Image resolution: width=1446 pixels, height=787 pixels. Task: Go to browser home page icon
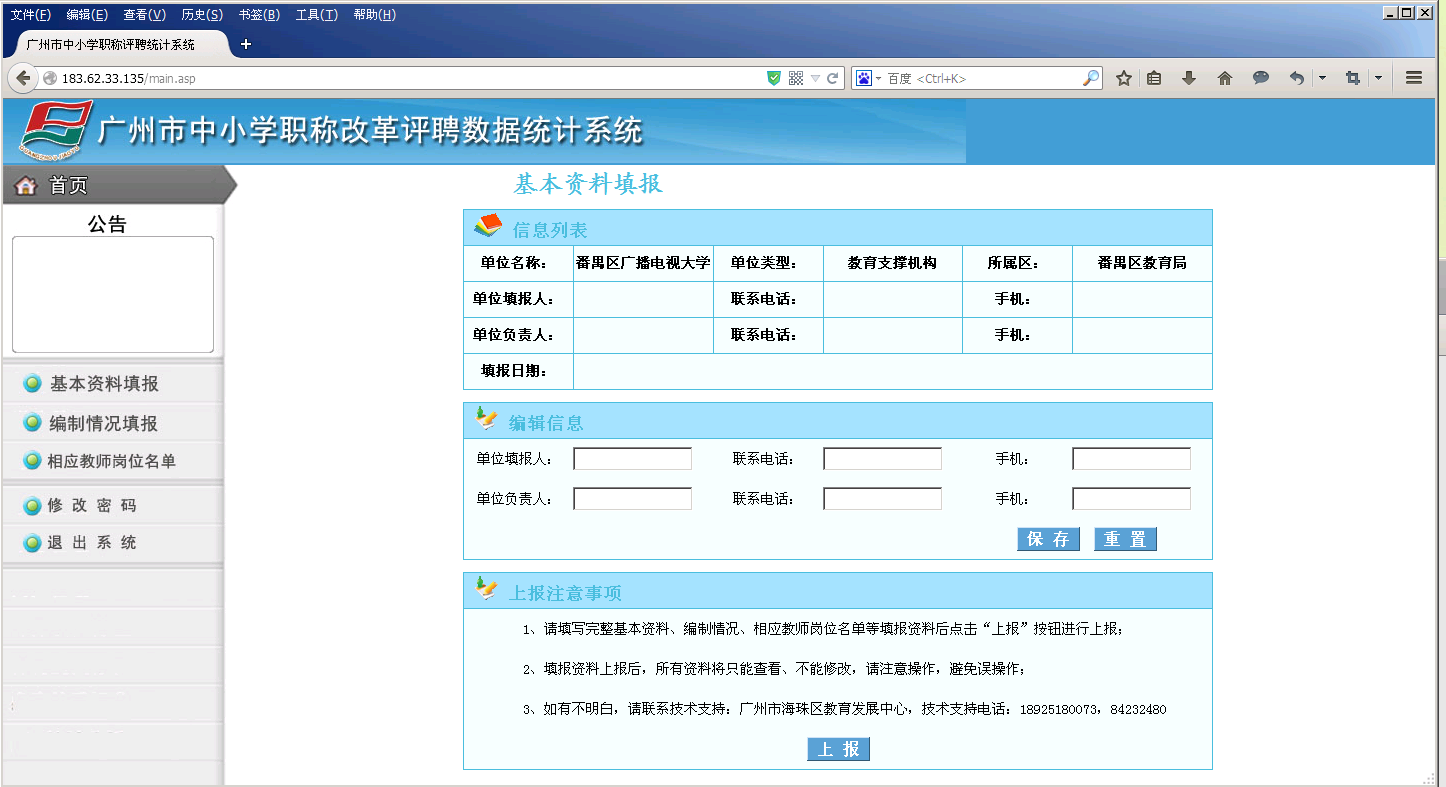[x=1225, y=78]
